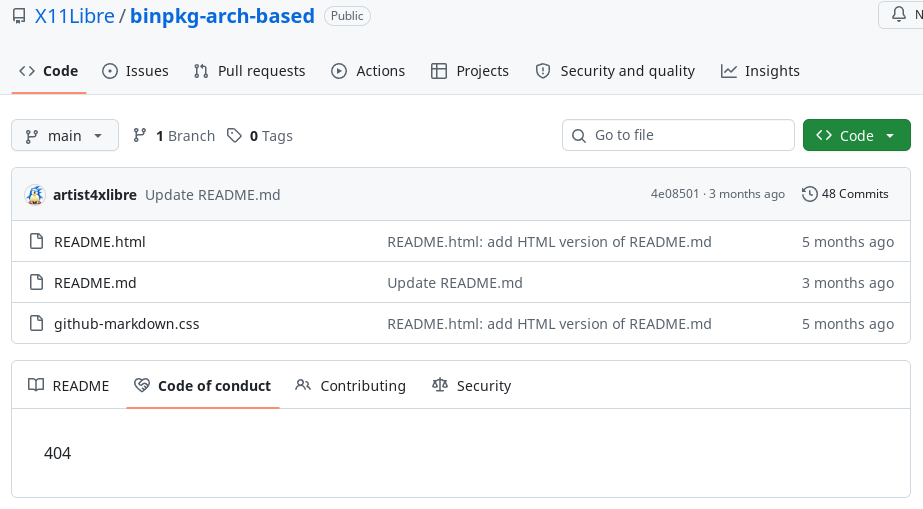Open the green Code dropdown button
This screenshot has width=923, height=509.
(x=856, y=136)
